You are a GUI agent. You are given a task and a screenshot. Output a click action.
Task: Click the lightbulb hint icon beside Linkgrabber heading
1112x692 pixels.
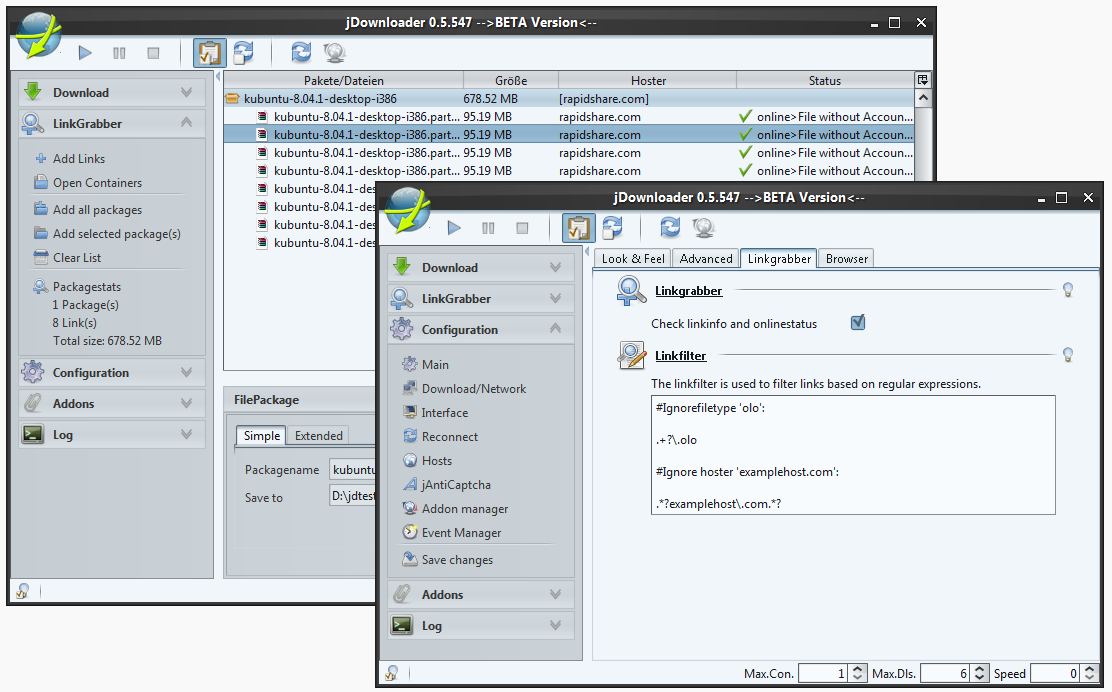[x=1068, y=289]
